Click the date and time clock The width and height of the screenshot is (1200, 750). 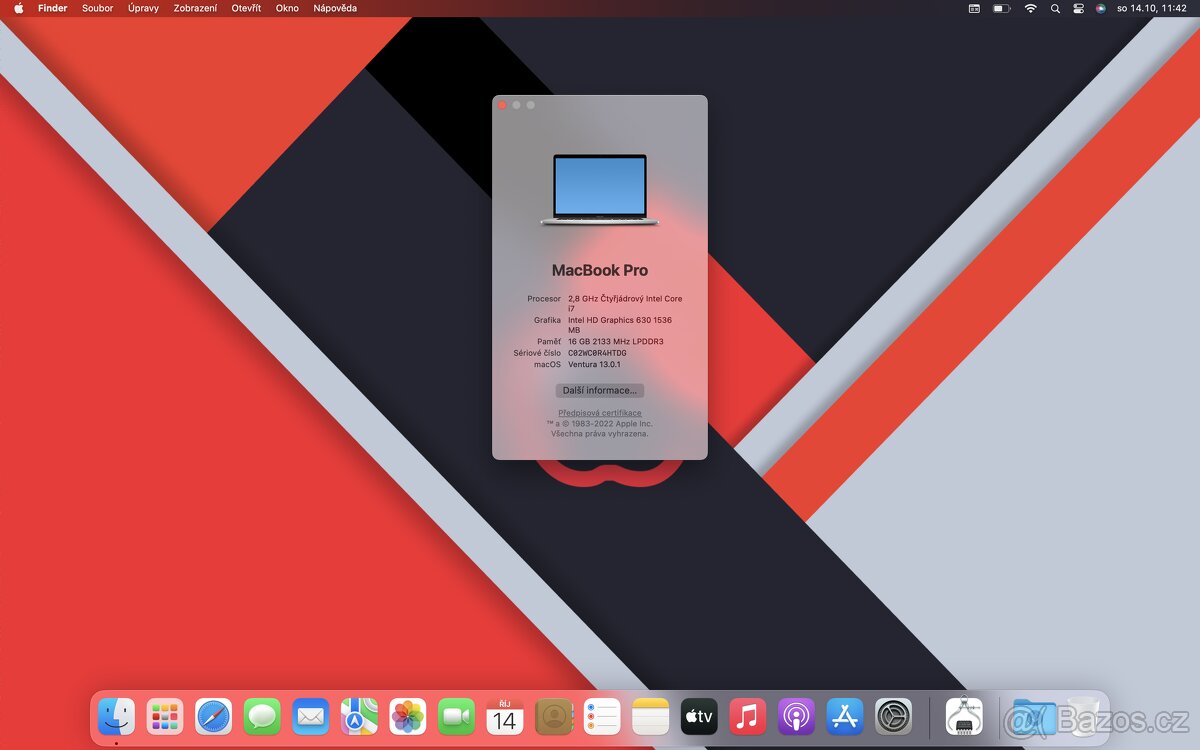click(x=1151, y=8)
